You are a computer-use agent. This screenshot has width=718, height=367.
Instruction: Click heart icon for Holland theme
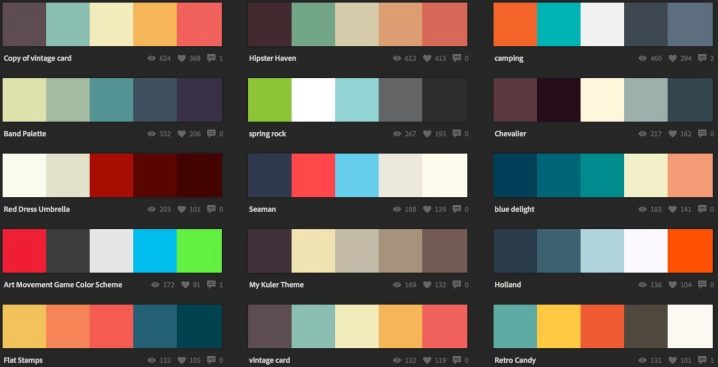[672, 285]
